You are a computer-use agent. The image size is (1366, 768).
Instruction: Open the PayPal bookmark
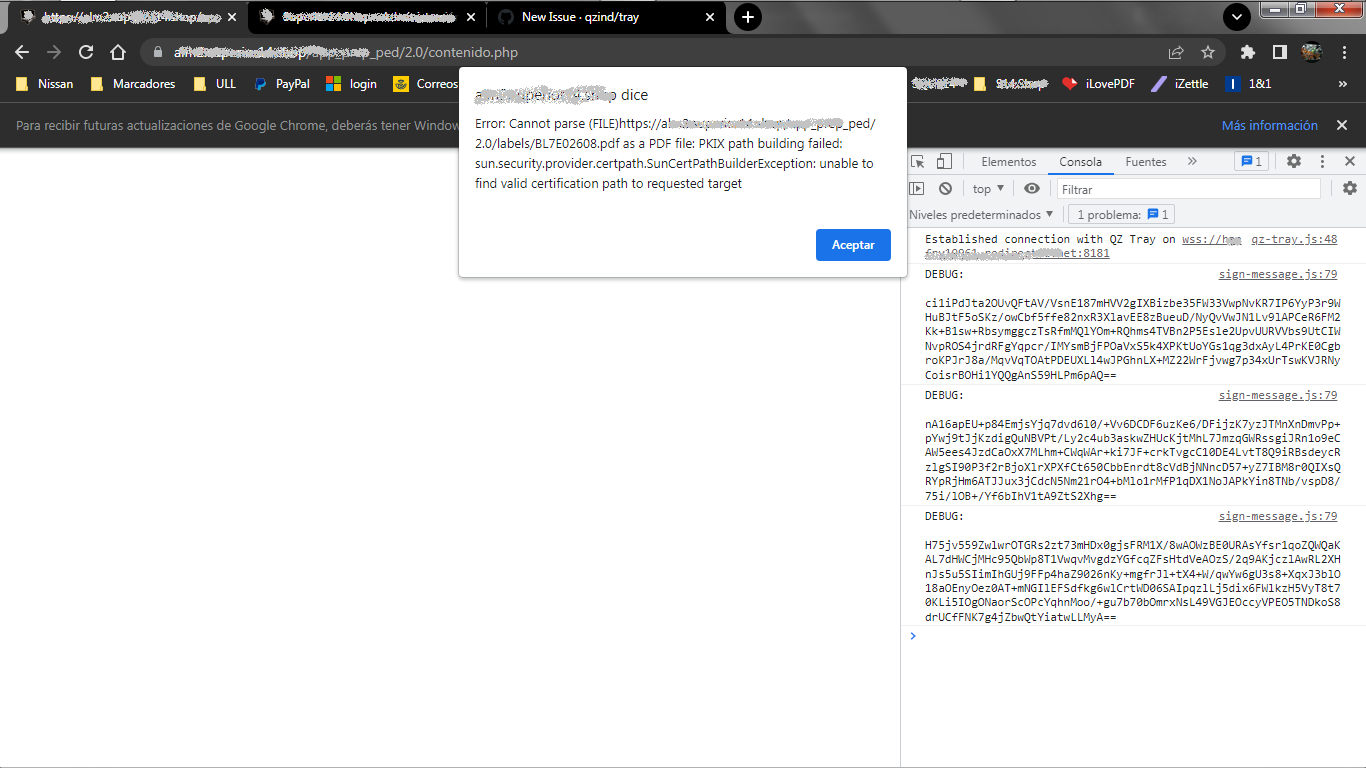click(x=282, y=84)
